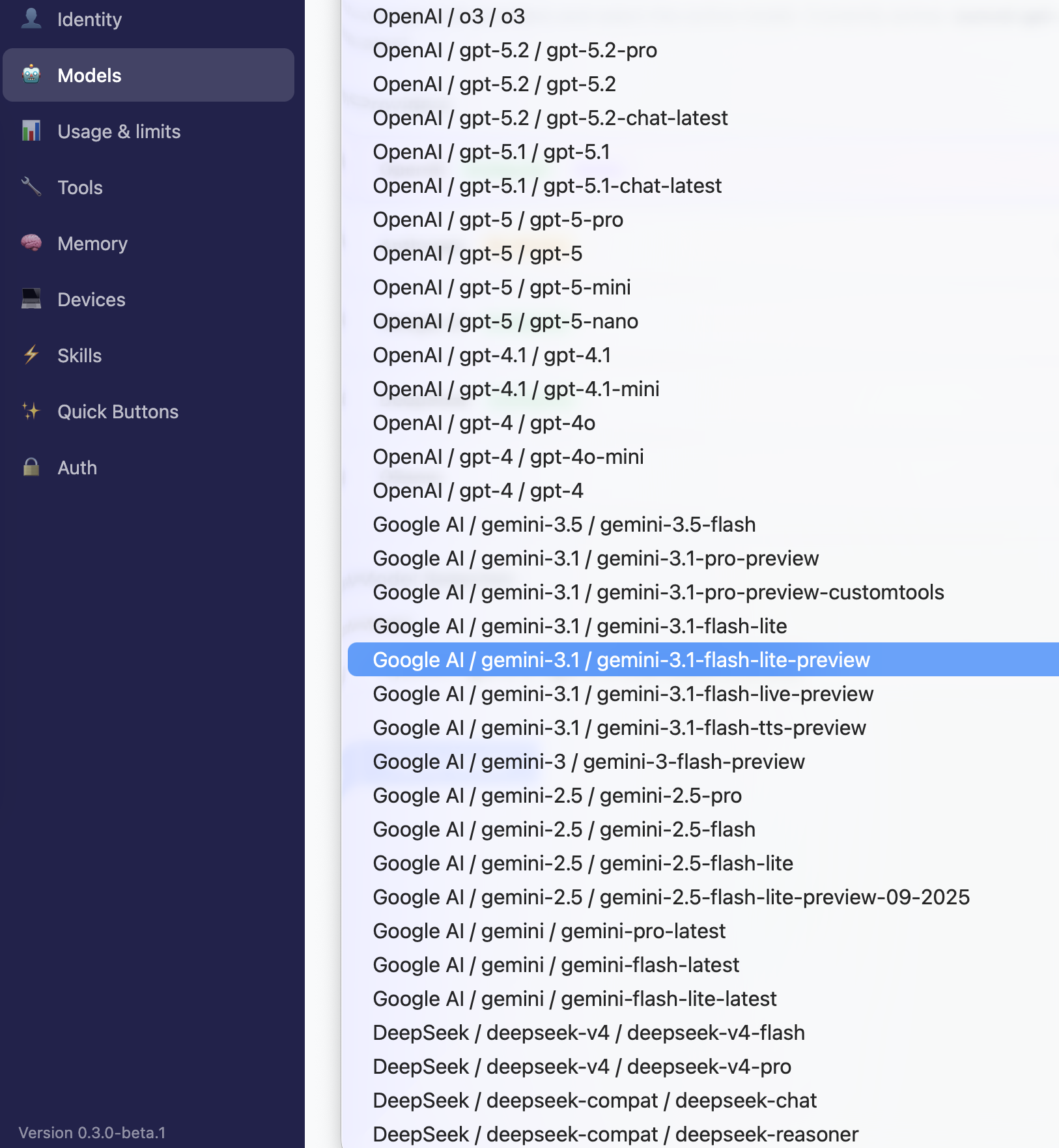
Task: Select Google AI gemini-2.5-pro option
Action: coord(703,796)
